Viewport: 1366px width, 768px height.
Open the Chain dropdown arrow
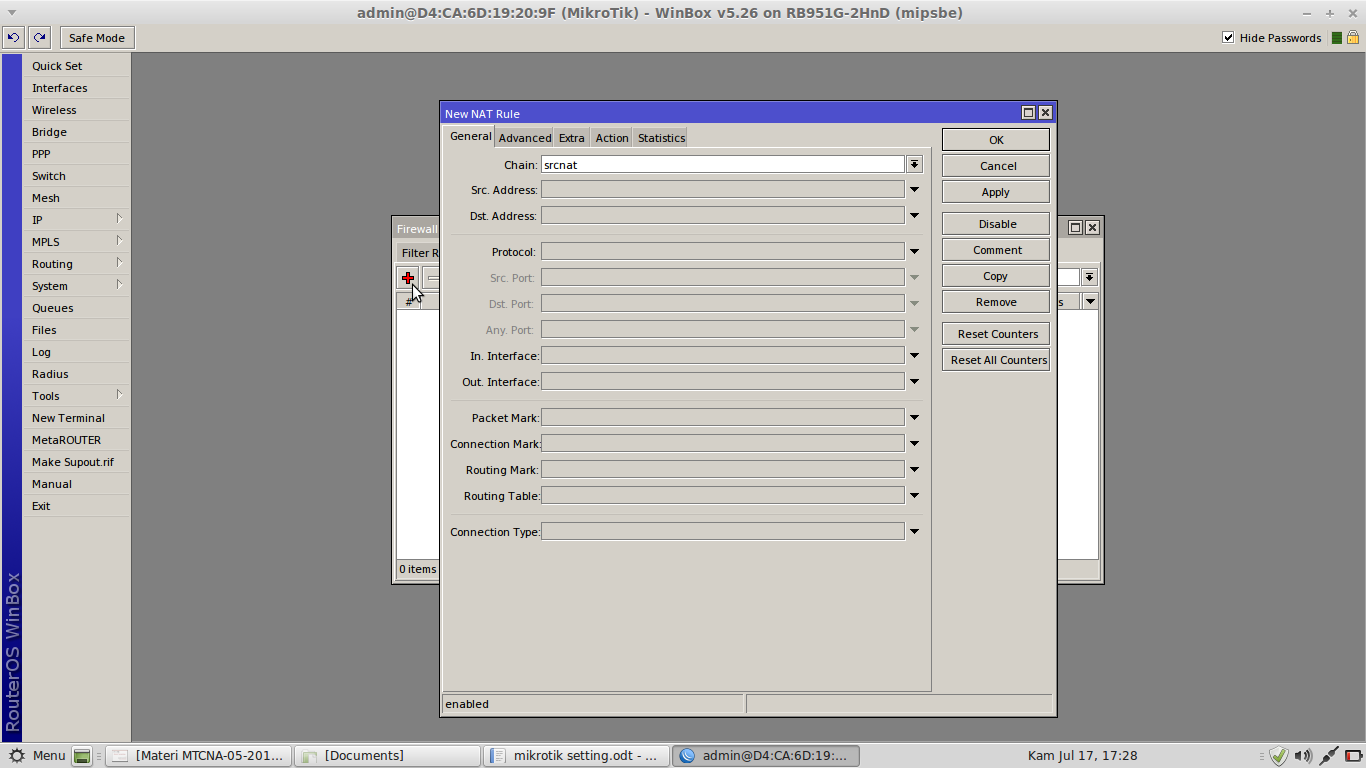(x=914, y=164)
